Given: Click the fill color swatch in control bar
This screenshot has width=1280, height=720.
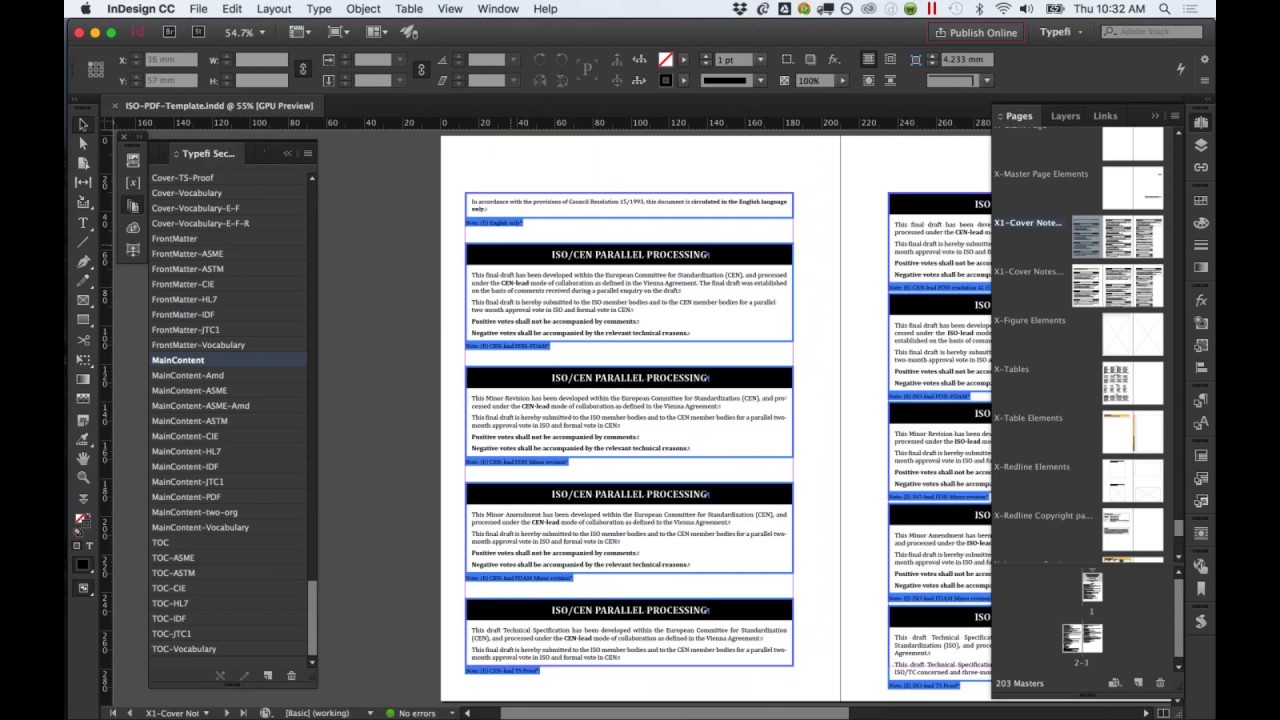Looking at the screenshot, I should coord(665,60).
